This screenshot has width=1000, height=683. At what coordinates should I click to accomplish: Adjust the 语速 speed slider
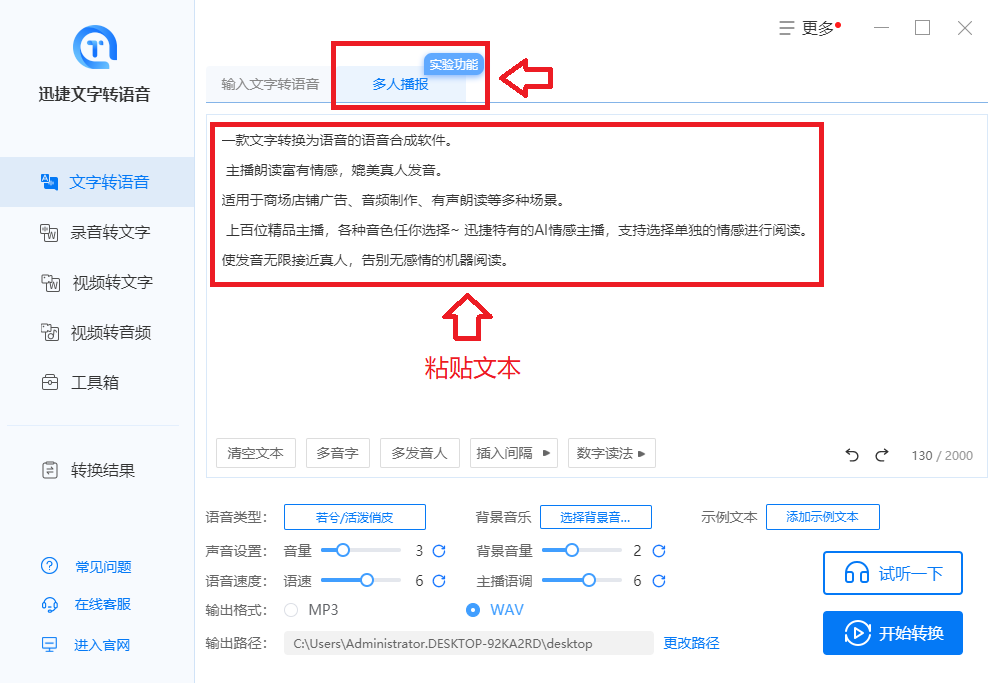[x=360, y=580]
